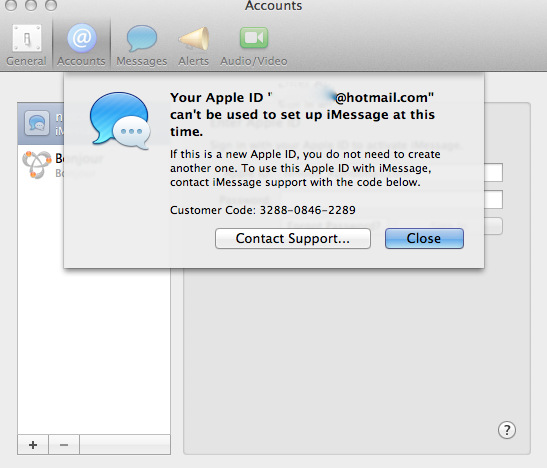Click the Customer Code 3288-0846-2289 text

pos(263,210)
